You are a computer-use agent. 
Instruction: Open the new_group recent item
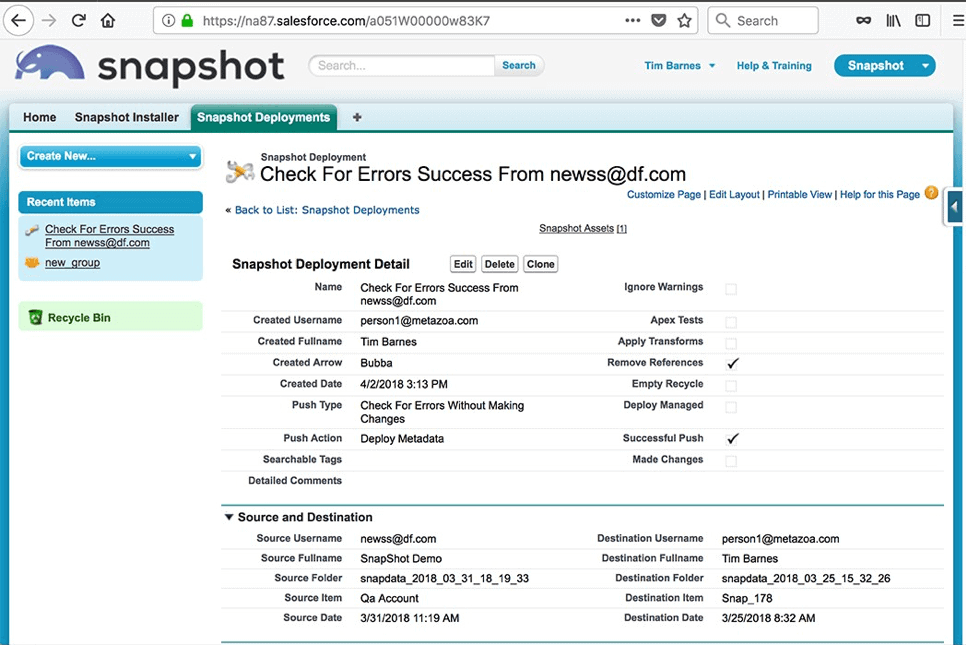[72, 262]
